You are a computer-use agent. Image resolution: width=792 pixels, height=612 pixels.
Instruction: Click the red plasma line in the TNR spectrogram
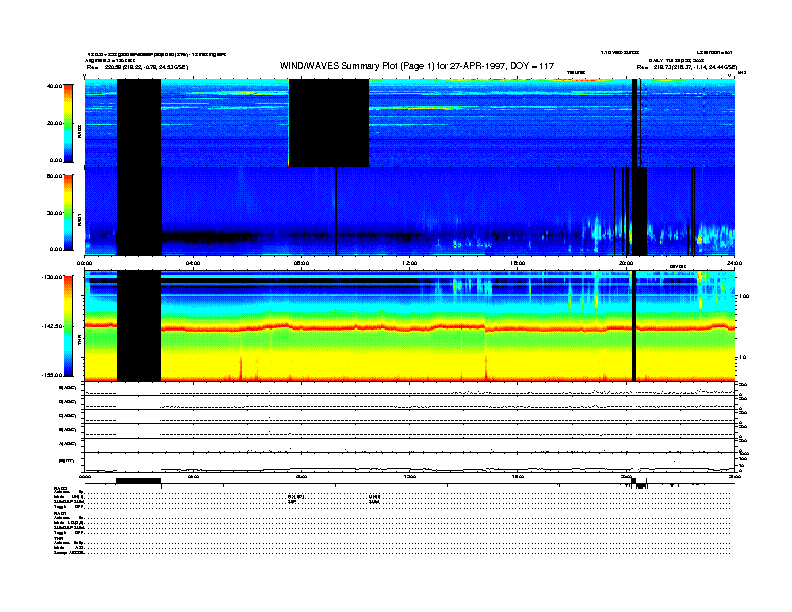coord(409,328)
